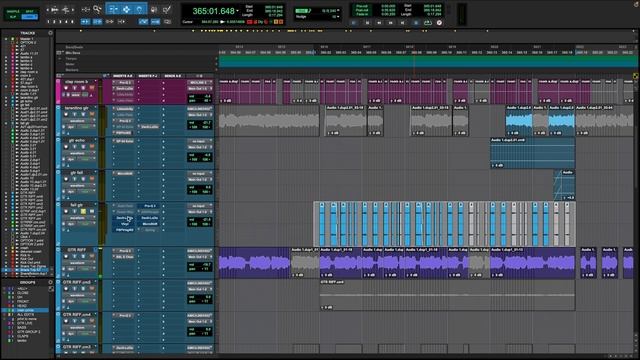Select the Zoomer magnifier tool
This screenshot has height=360, width=640.
[x=97, y=9]
